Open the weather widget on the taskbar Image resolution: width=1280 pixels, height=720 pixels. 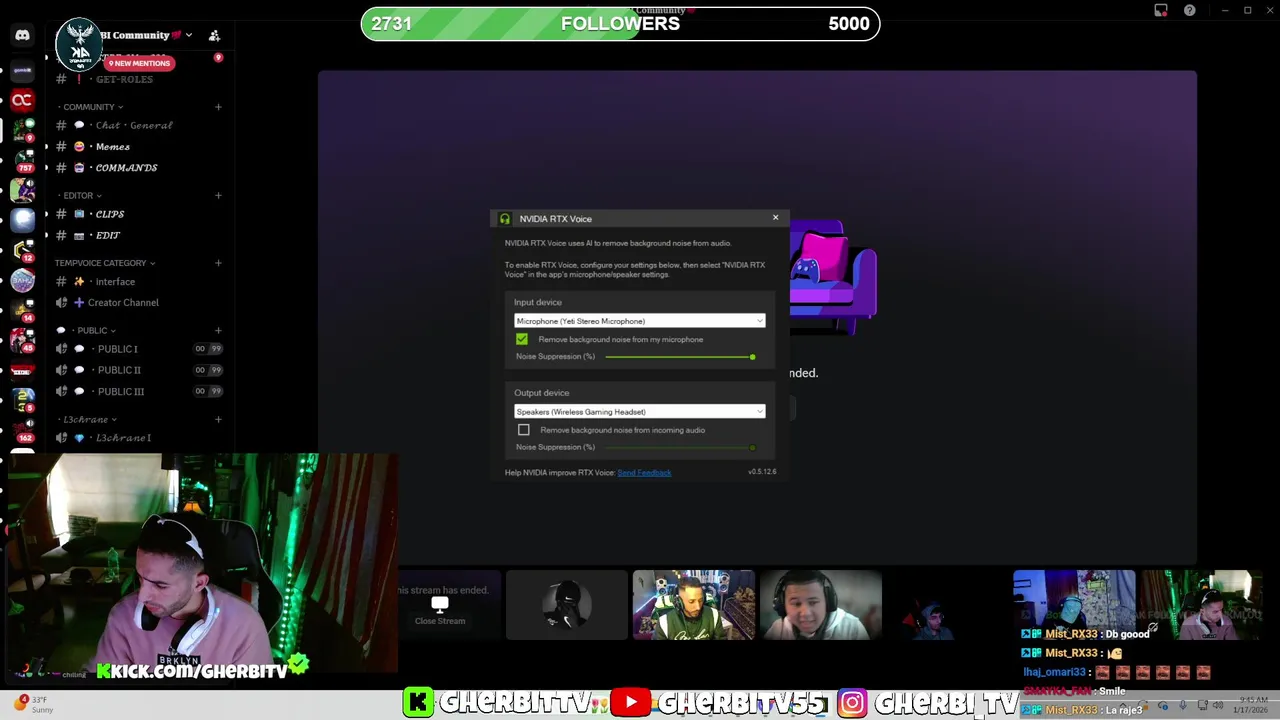[30, 704]
